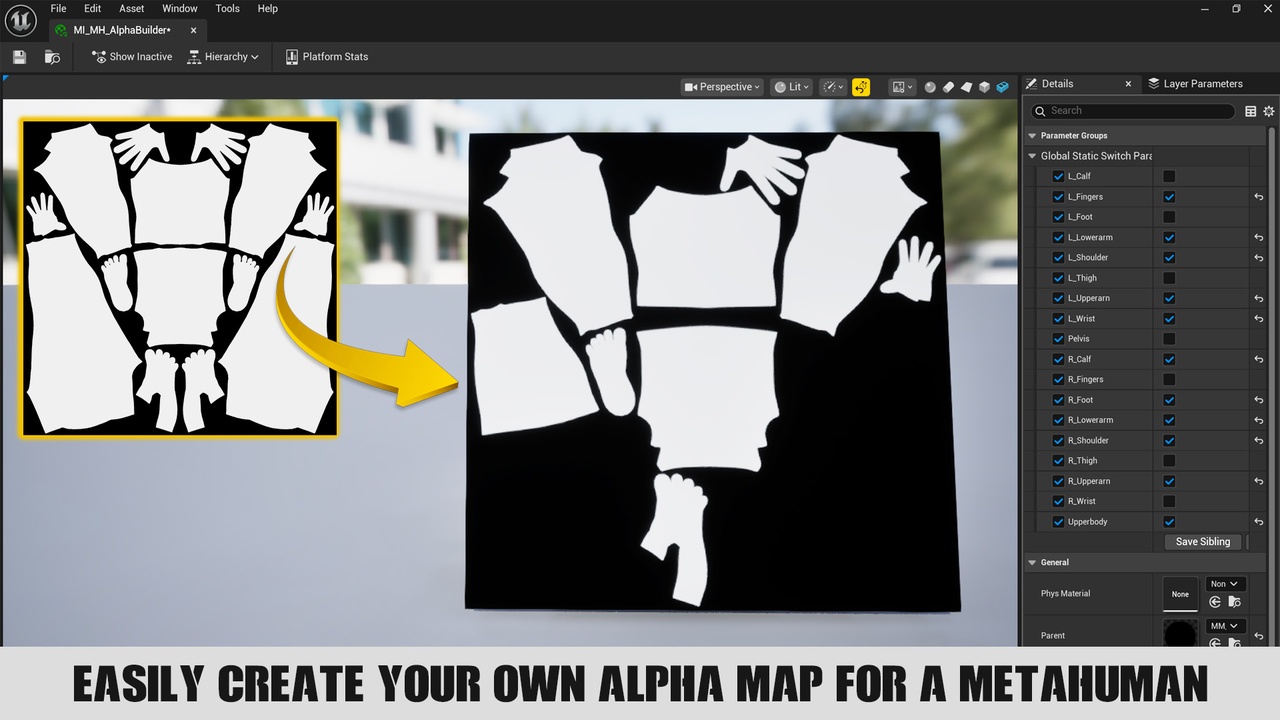This screenshot has height=720, width=1280.
Task: Open the Help menu
Action: [x=268, y=9]
